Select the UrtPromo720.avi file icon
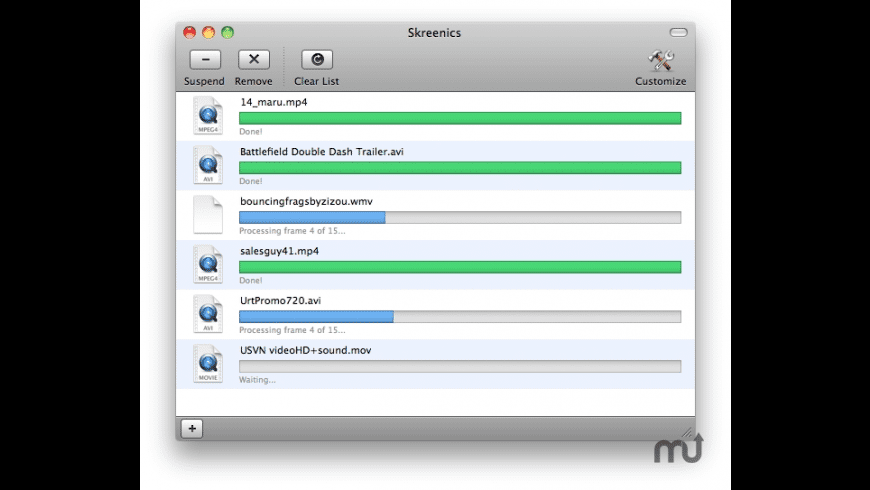Viewport: 870px width, 490px height. 208,314
